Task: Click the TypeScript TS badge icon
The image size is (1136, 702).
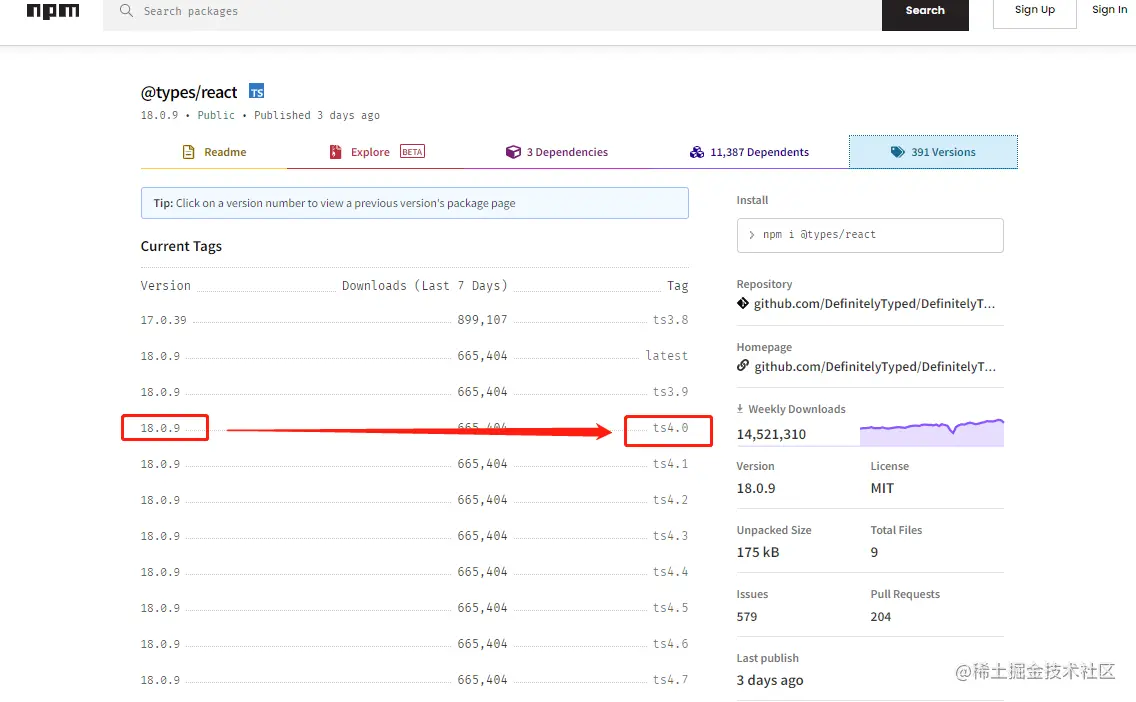Action: 256,91
